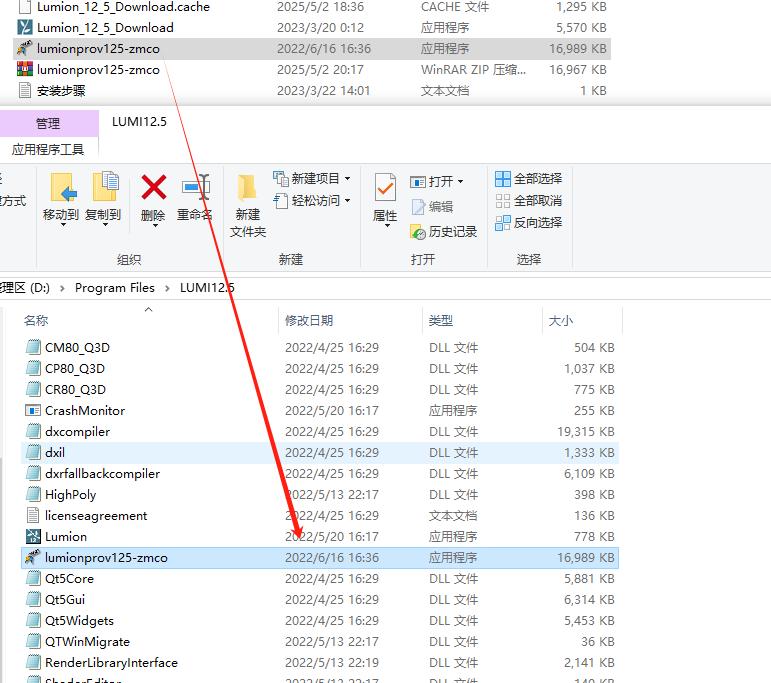Click the Copy to (复制到) icon
This screenshot has height=683, width=771.
point(105,186)
